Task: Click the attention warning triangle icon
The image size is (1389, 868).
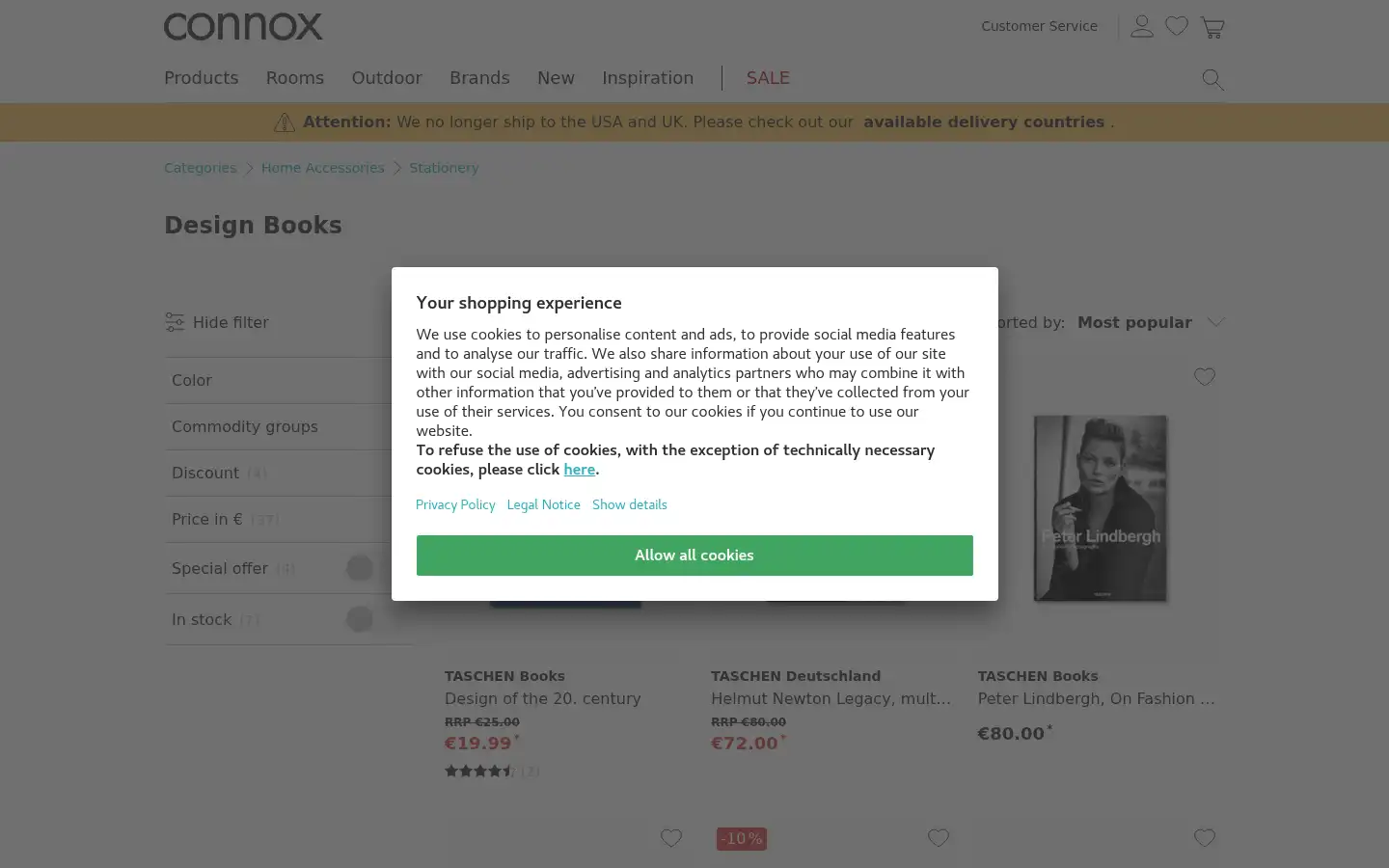Action: 285,122
